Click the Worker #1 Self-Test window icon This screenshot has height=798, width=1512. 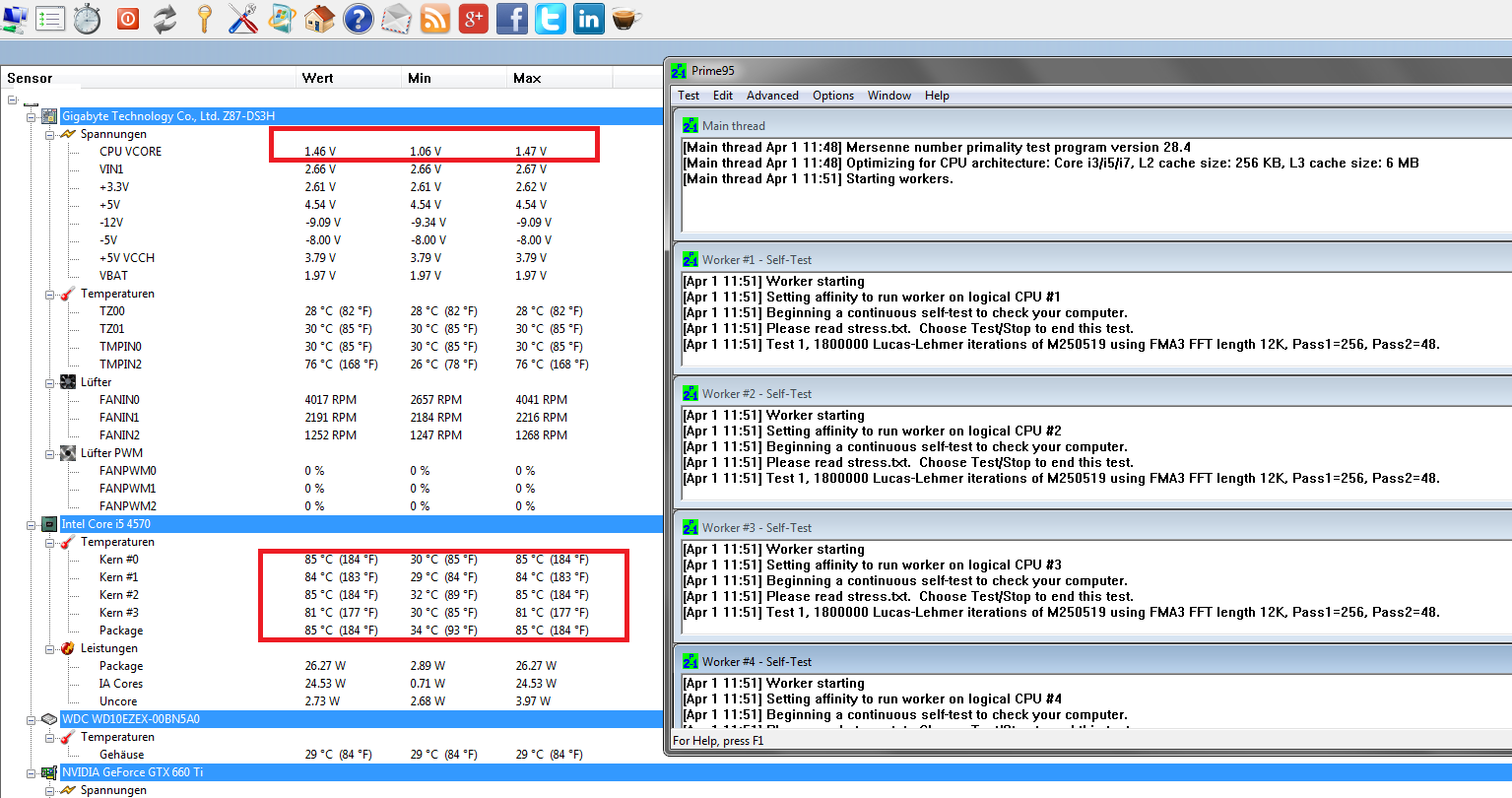(x=690, y=260)
